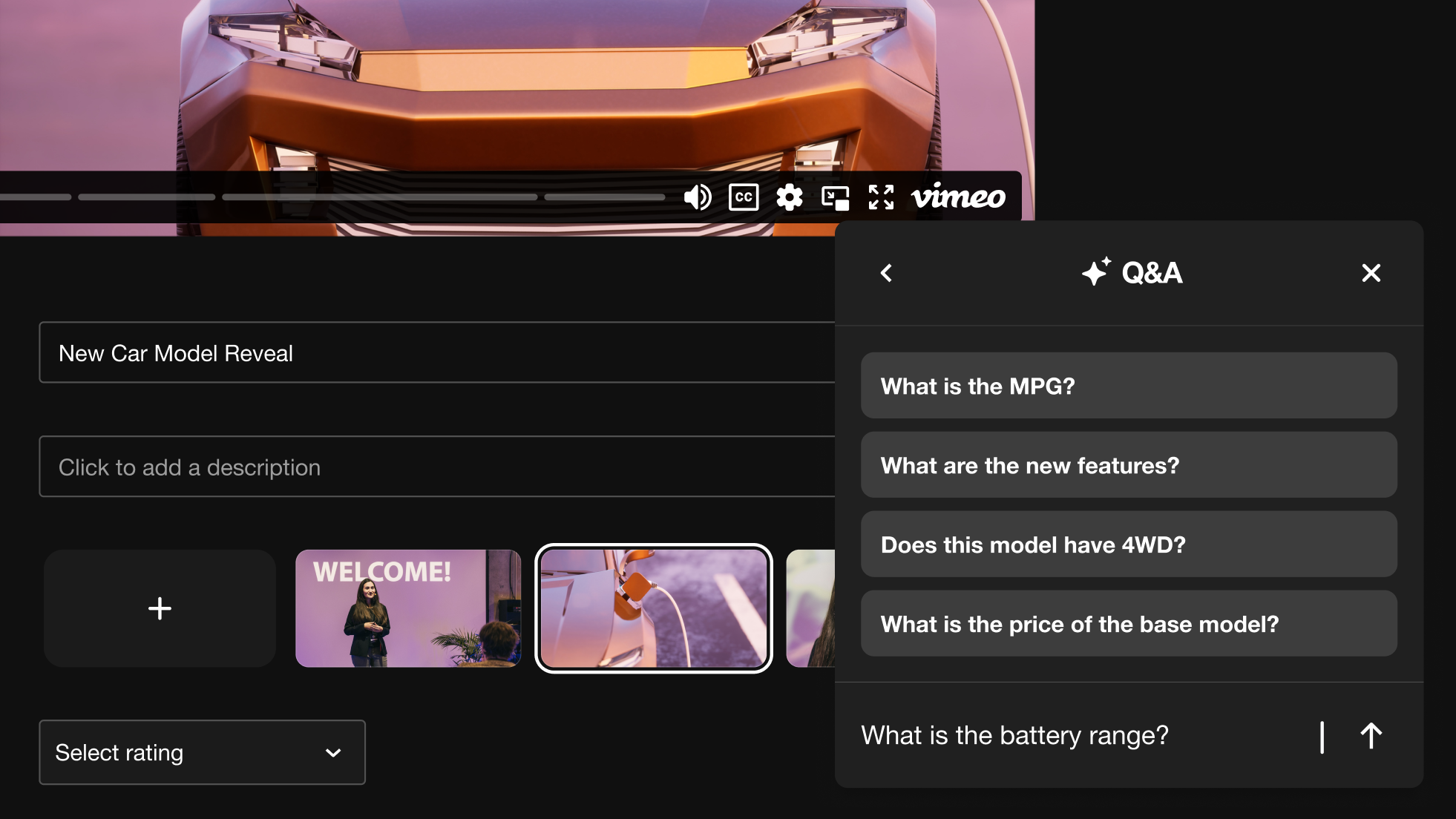
Task: Enter fullscreen mode
Action: coord(881,197)
